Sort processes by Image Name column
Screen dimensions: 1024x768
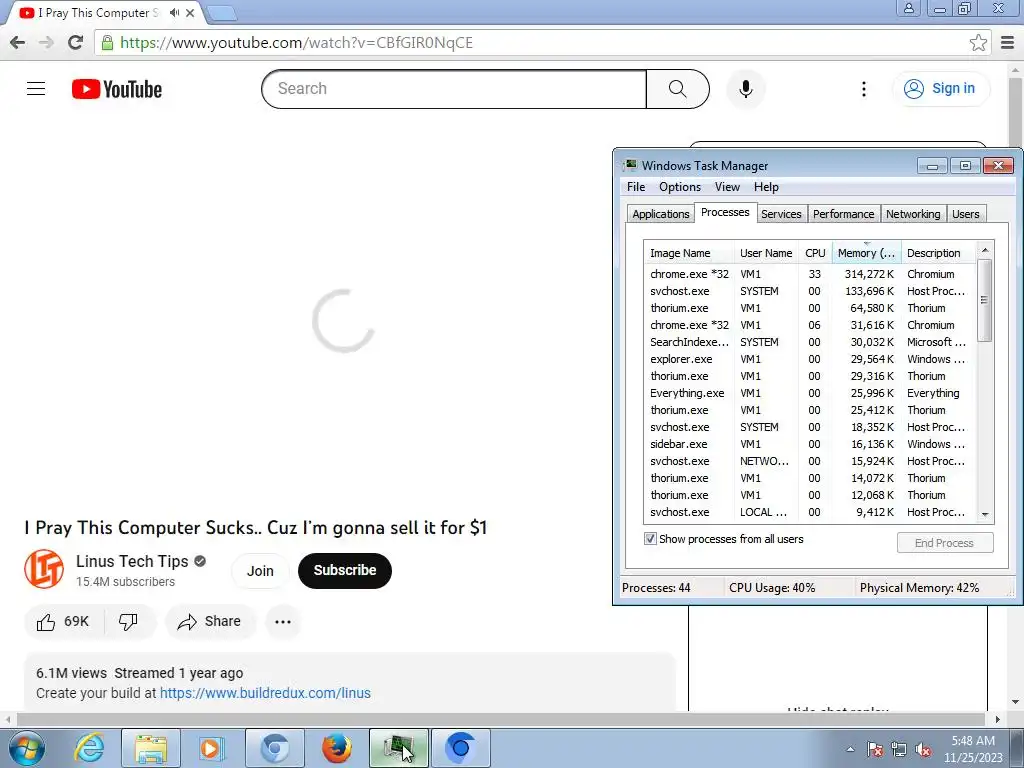pos(688,253)
